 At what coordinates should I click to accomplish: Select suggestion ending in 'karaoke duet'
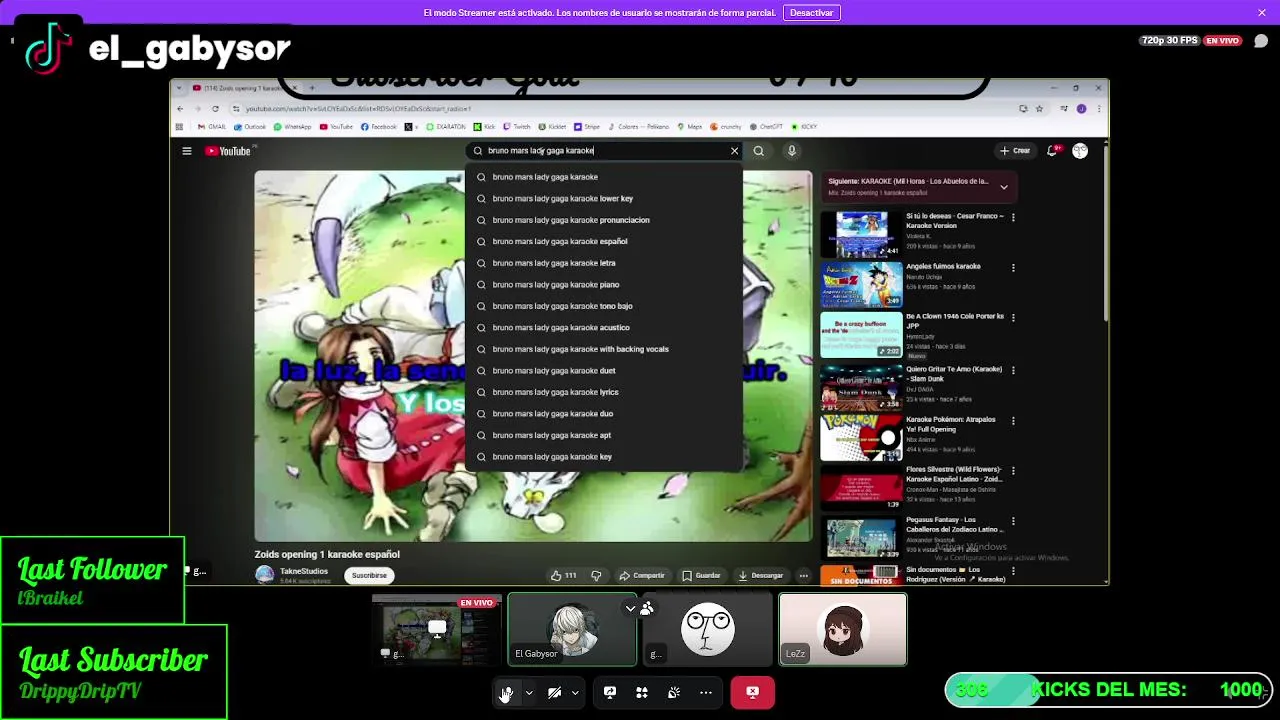click(604, 370)
